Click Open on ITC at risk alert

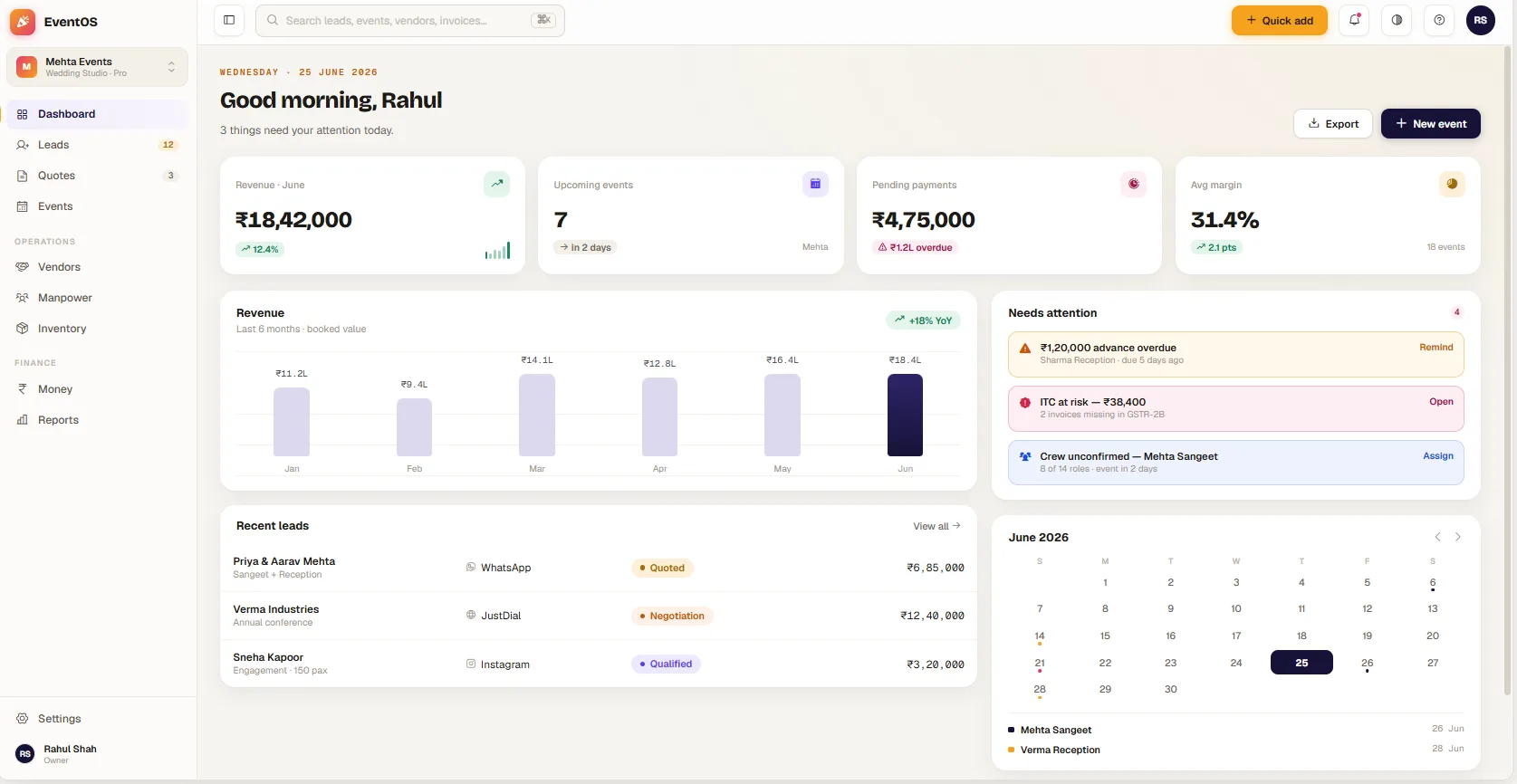coord(1441,402)
